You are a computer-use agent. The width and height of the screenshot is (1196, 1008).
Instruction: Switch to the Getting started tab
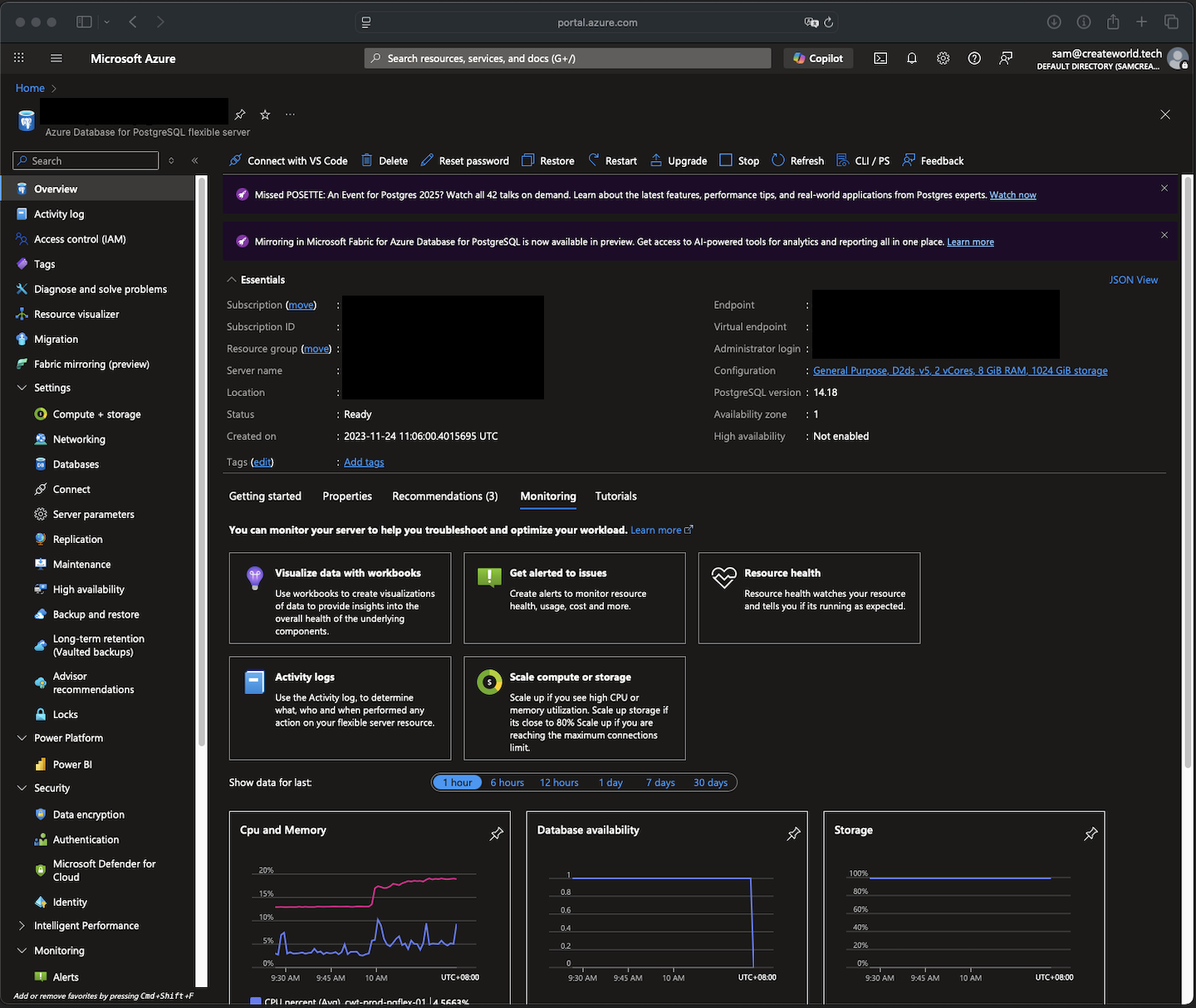[265, 496]
